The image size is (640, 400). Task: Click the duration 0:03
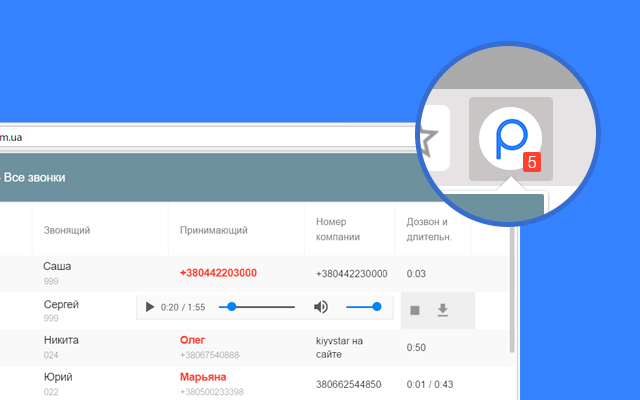click(416, 273)
